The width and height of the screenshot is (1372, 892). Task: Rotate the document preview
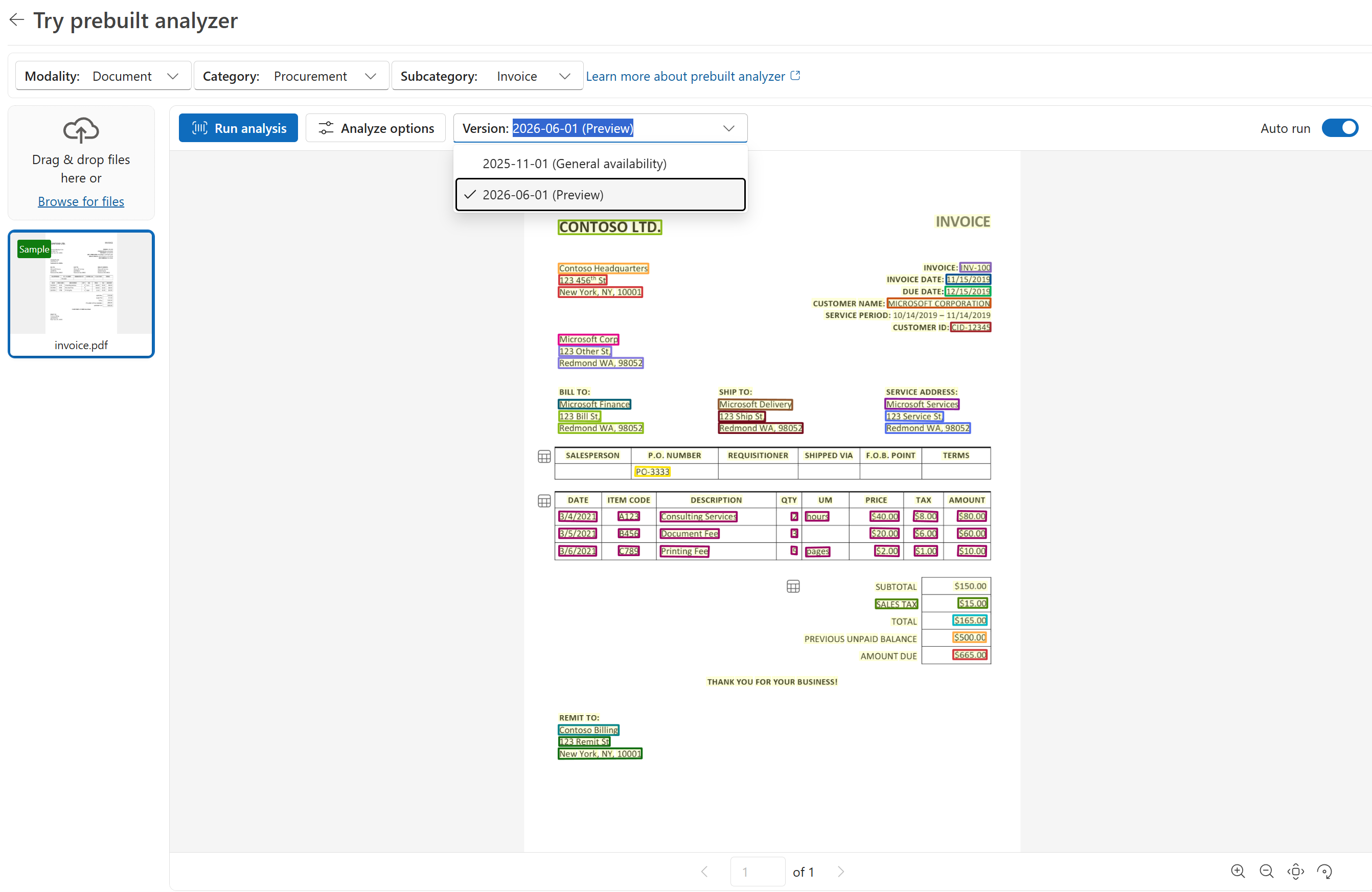(1325, 871)
